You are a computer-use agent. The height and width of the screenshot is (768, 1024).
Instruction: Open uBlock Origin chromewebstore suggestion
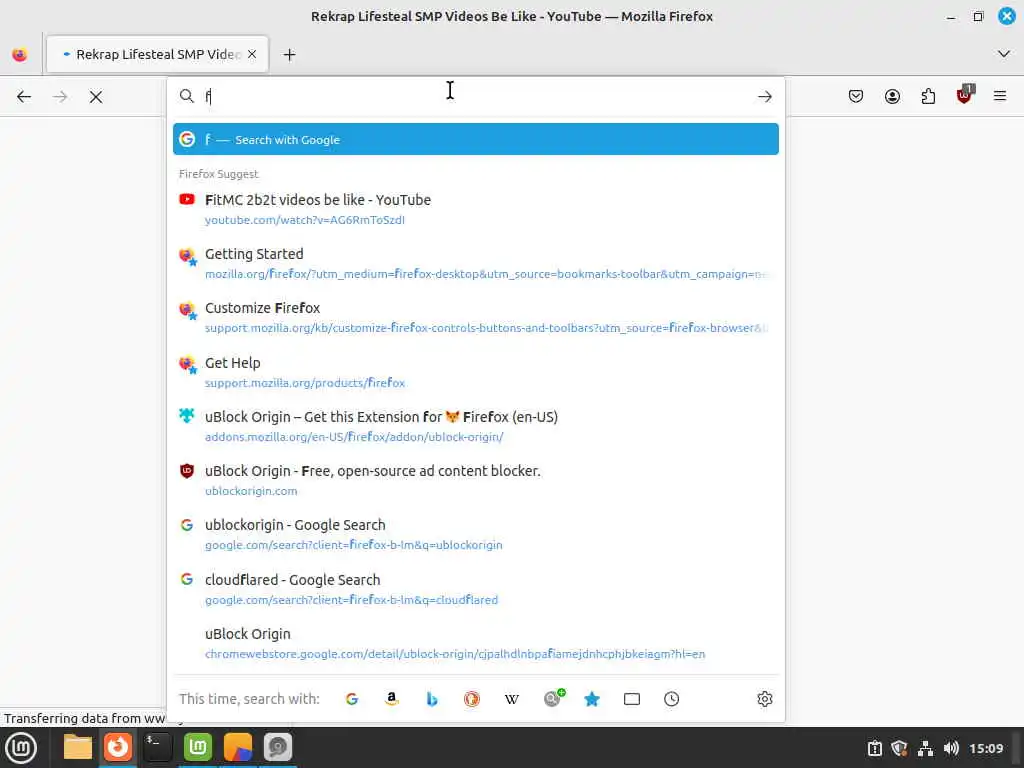(475, 643)
